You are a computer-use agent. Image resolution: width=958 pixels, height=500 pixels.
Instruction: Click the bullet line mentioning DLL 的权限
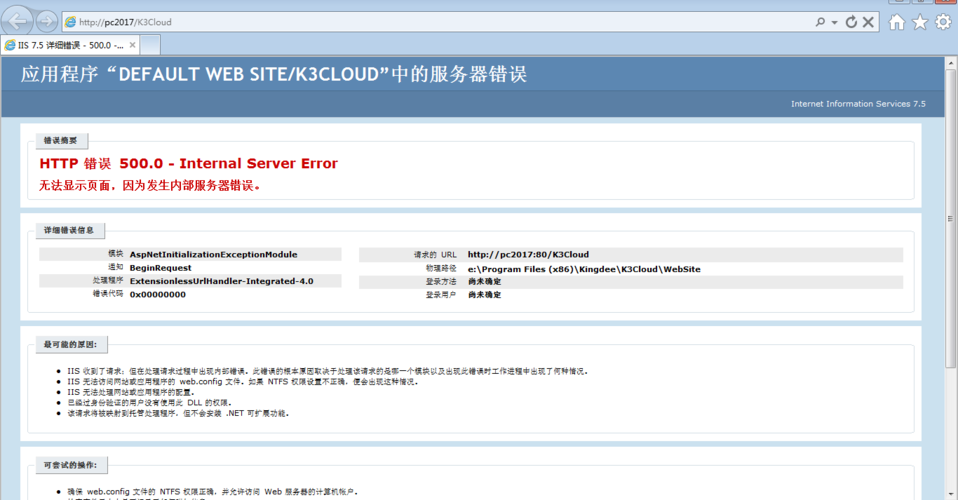149,403
